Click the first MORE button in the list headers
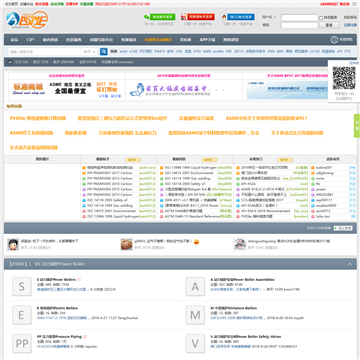 pyautogui.click(x=133, y=160)
